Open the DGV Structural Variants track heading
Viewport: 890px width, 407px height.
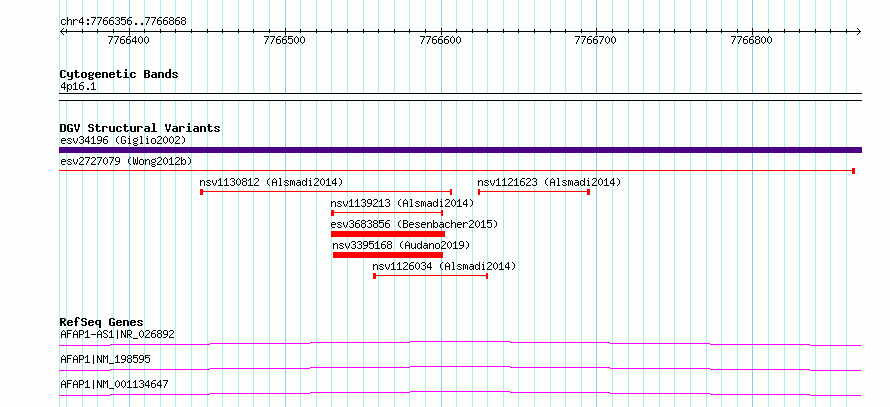click(x=140, y=128)
